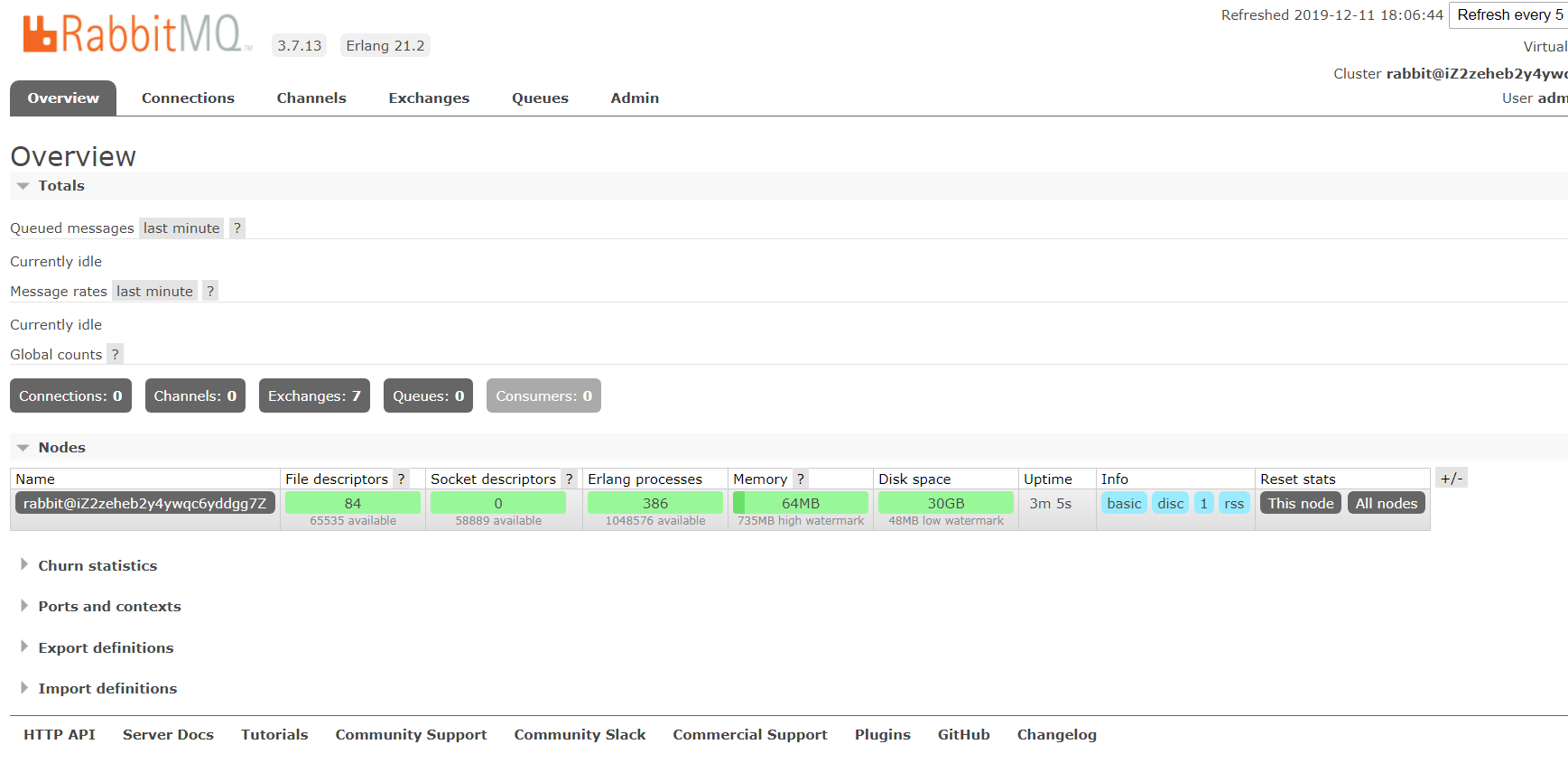
Task: Click the Memory 64MB usage bar
Action: click(801, 503)
